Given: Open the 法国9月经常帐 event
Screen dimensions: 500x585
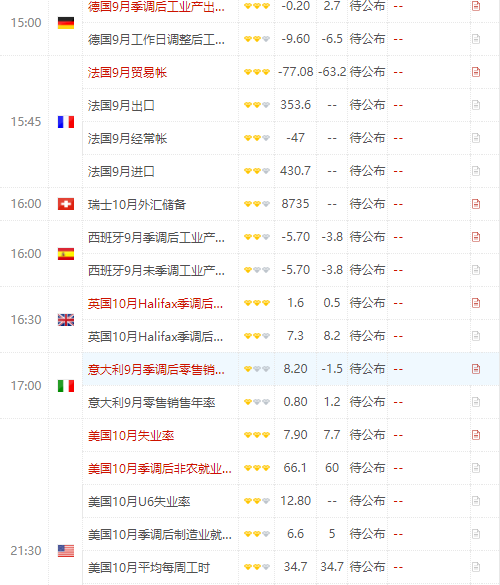Looking at the screenshot, I should (127, 138).
